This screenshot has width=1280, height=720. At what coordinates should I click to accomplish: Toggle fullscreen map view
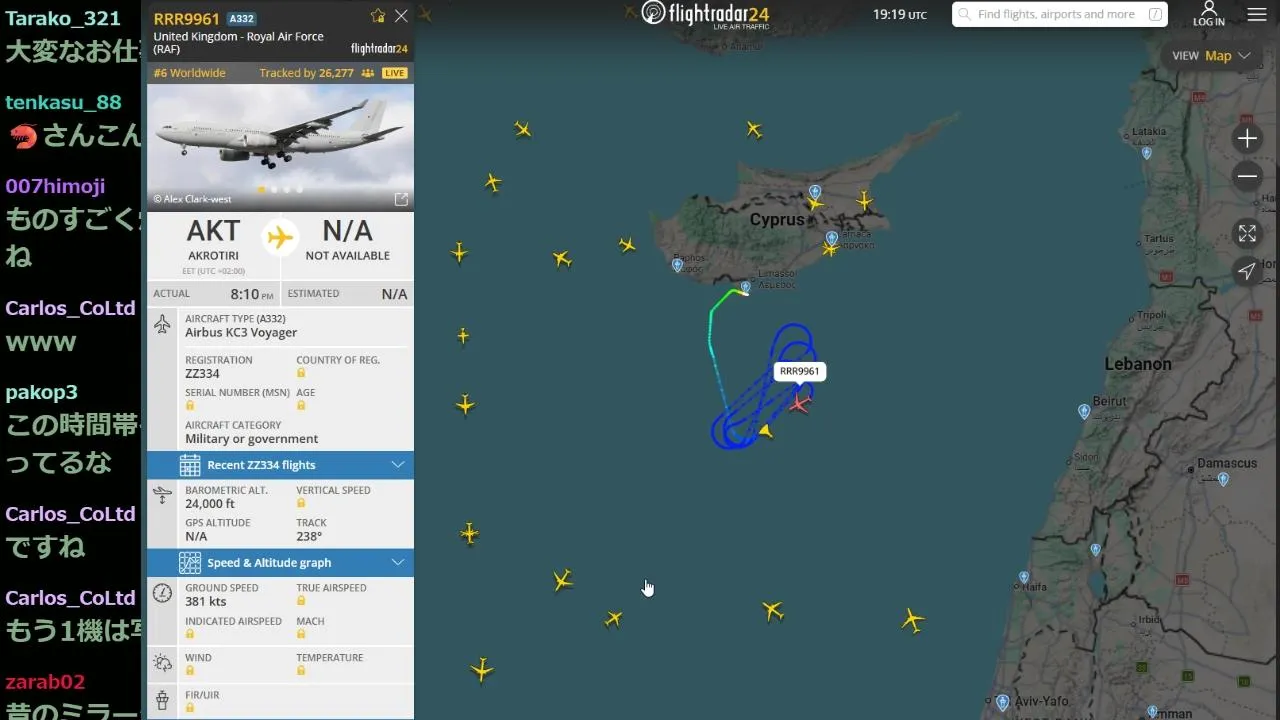tap(1247, 233)
